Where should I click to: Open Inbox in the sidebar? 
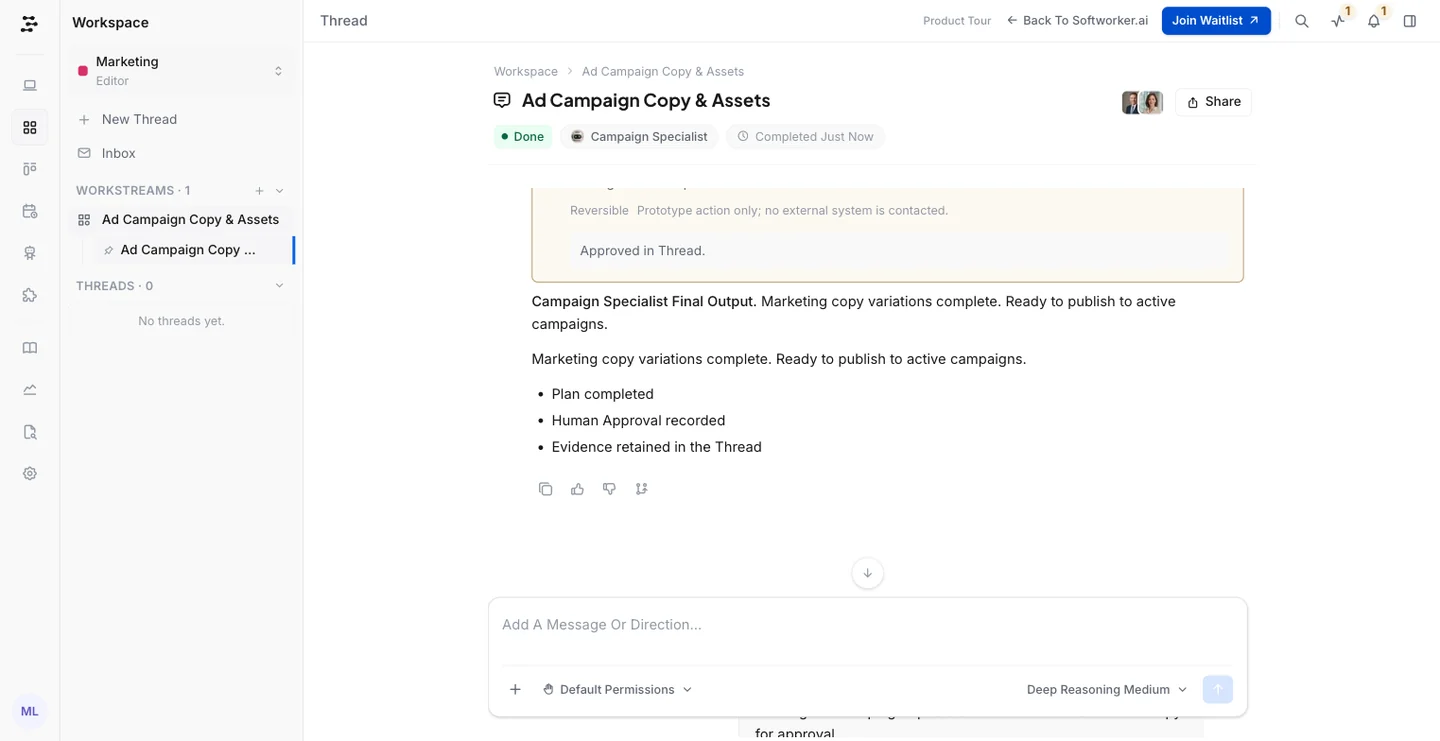[x=181, y=153]
